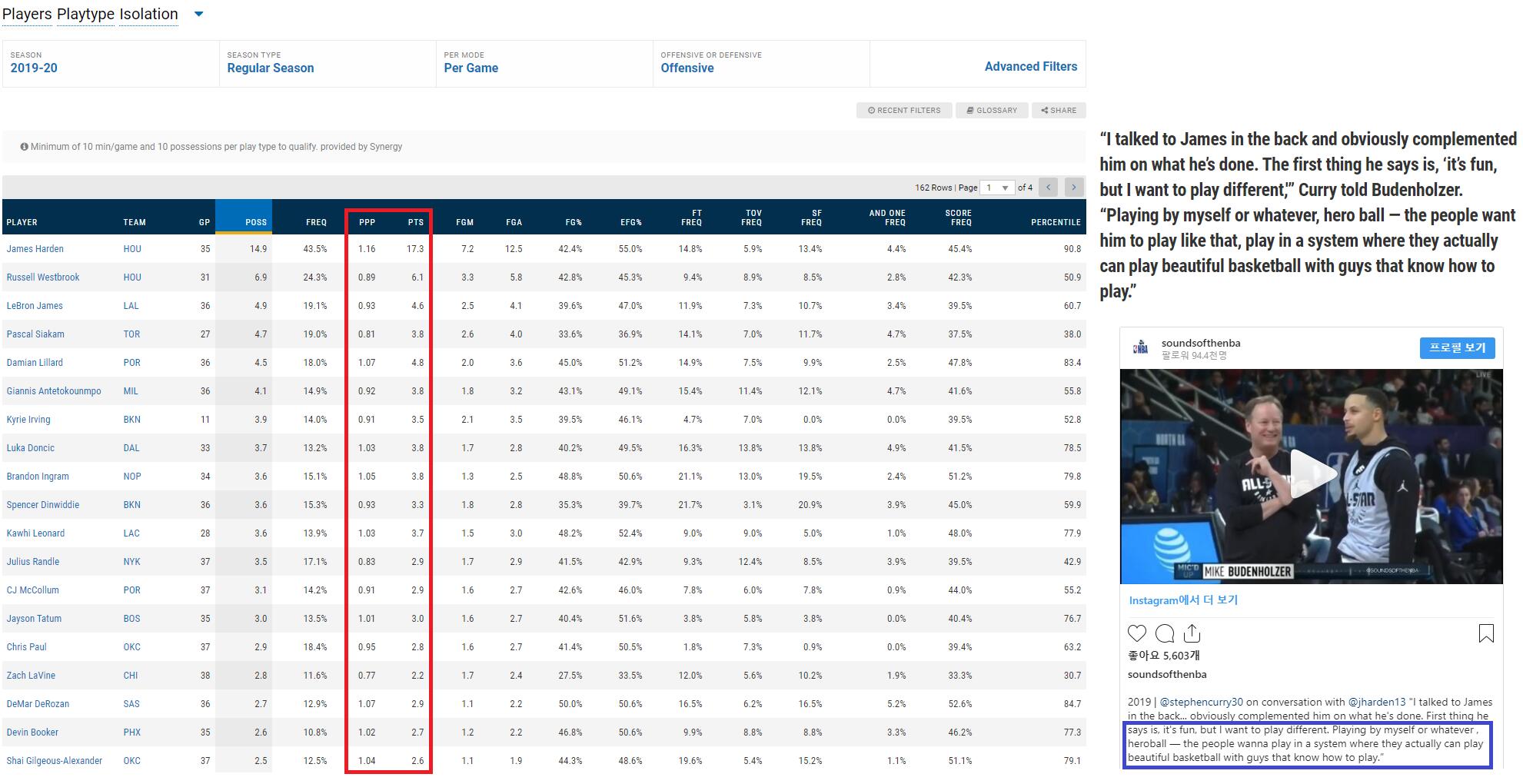Open Shai Gilgeous-Alexander player link
The image size is (1523, 784).
coord(55,761)
